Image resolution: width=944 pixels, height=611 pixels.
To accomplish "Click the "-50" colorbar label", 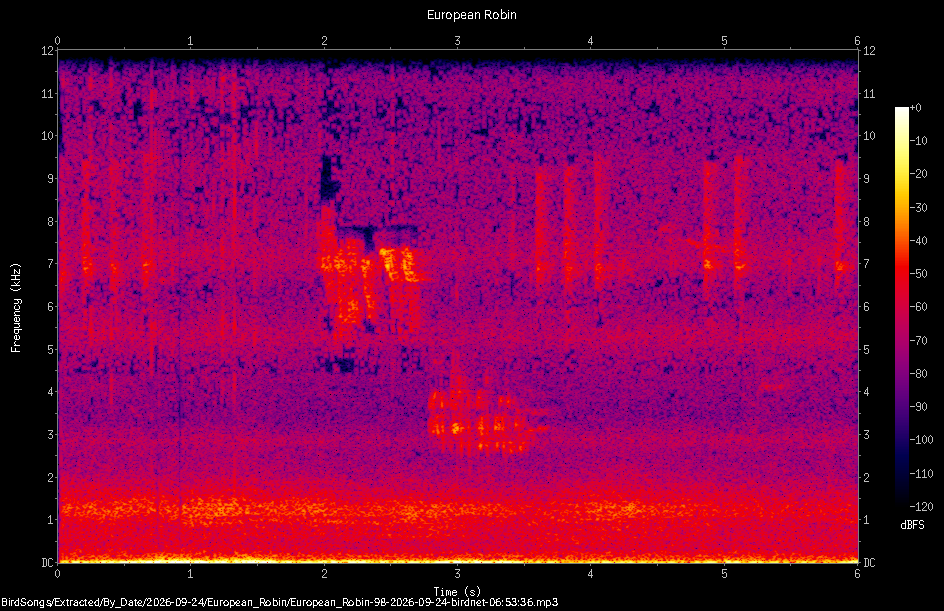I will point(918,274).
